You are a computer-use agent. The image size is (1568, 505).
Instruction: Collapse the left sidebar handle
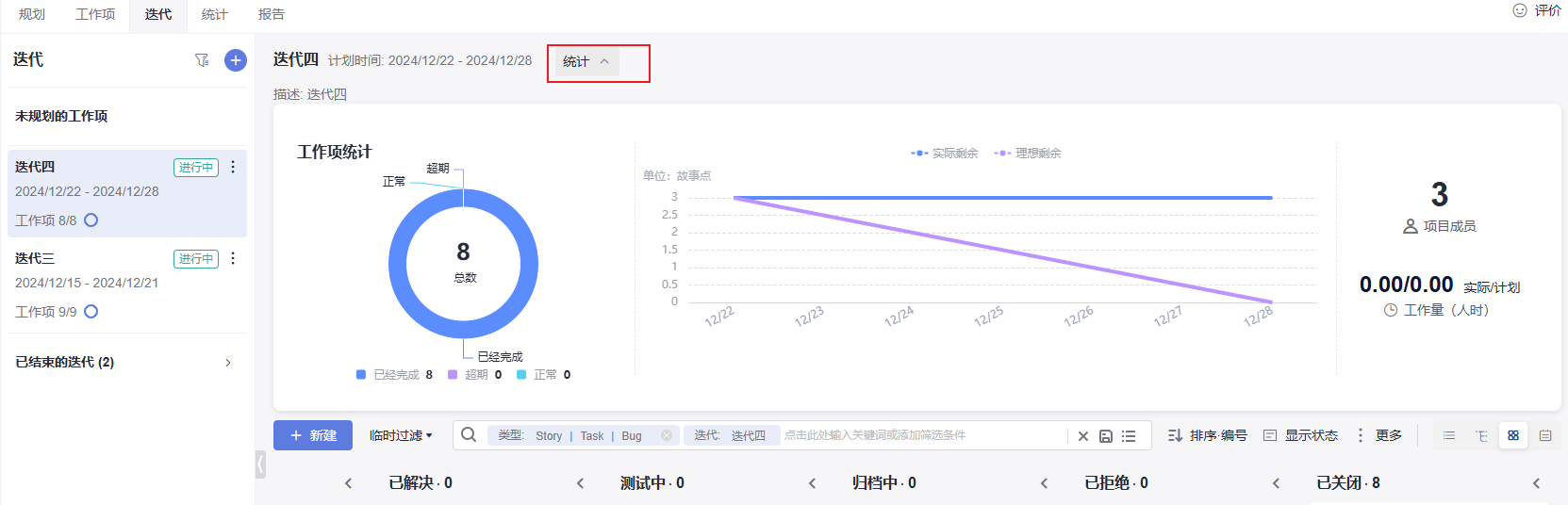coord(260,464)
